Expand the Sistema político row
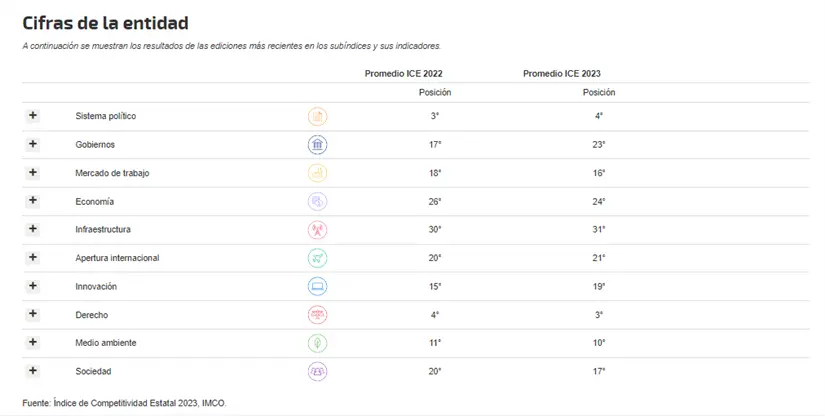This screenshot has width=825, height=416. [x=33, y=116]
